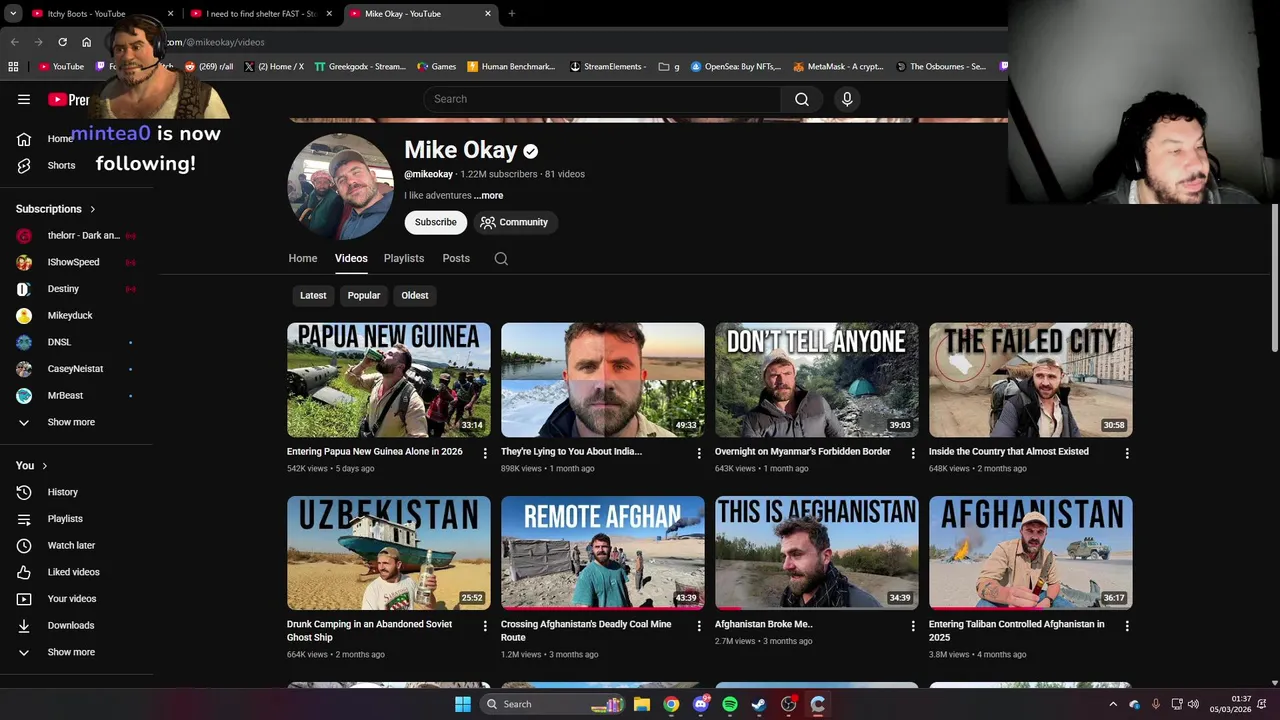1280x720 pixels.
Task: Open new browser tab plus button
Action: pyautogui.click(x=511, y=14)
